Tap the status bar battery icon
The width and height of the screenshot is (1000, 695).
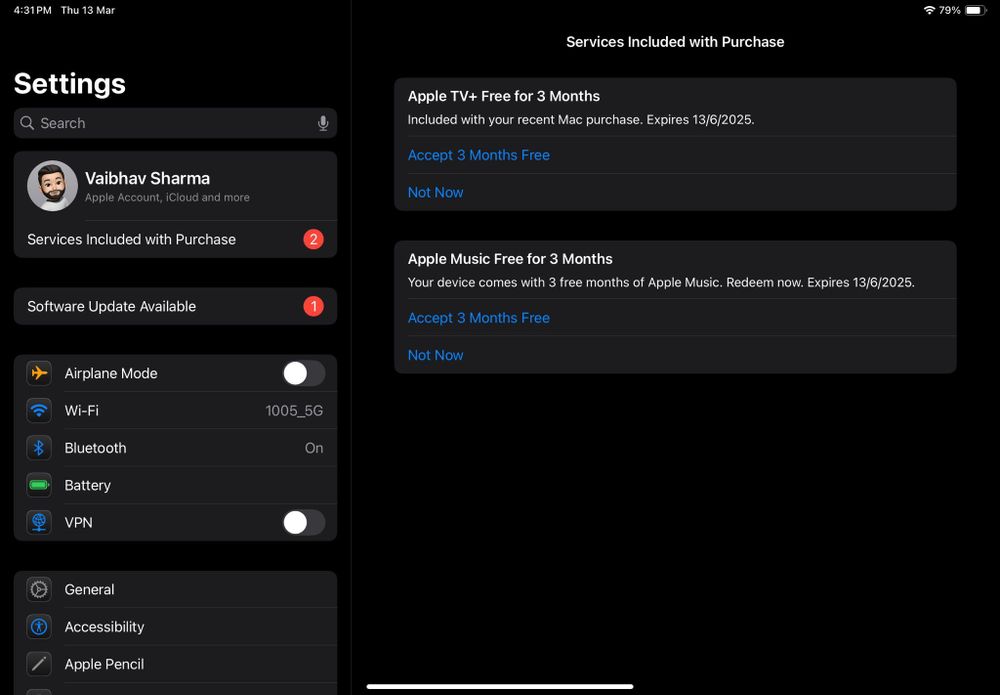[x=976, y=10]
